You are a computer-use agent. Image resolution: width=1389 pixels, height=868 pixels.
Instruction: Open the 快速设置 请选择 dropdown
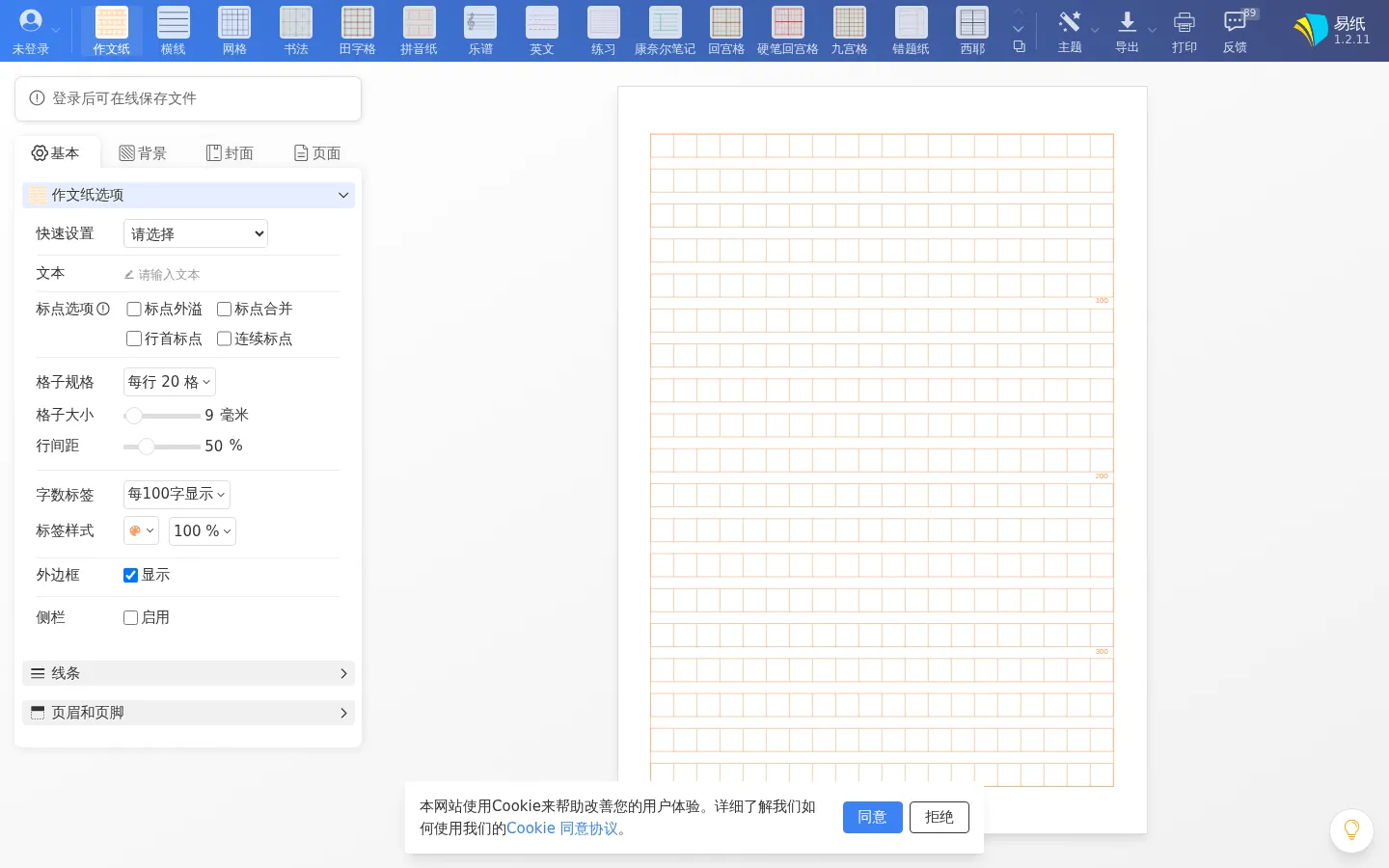(x=196, y=233)
